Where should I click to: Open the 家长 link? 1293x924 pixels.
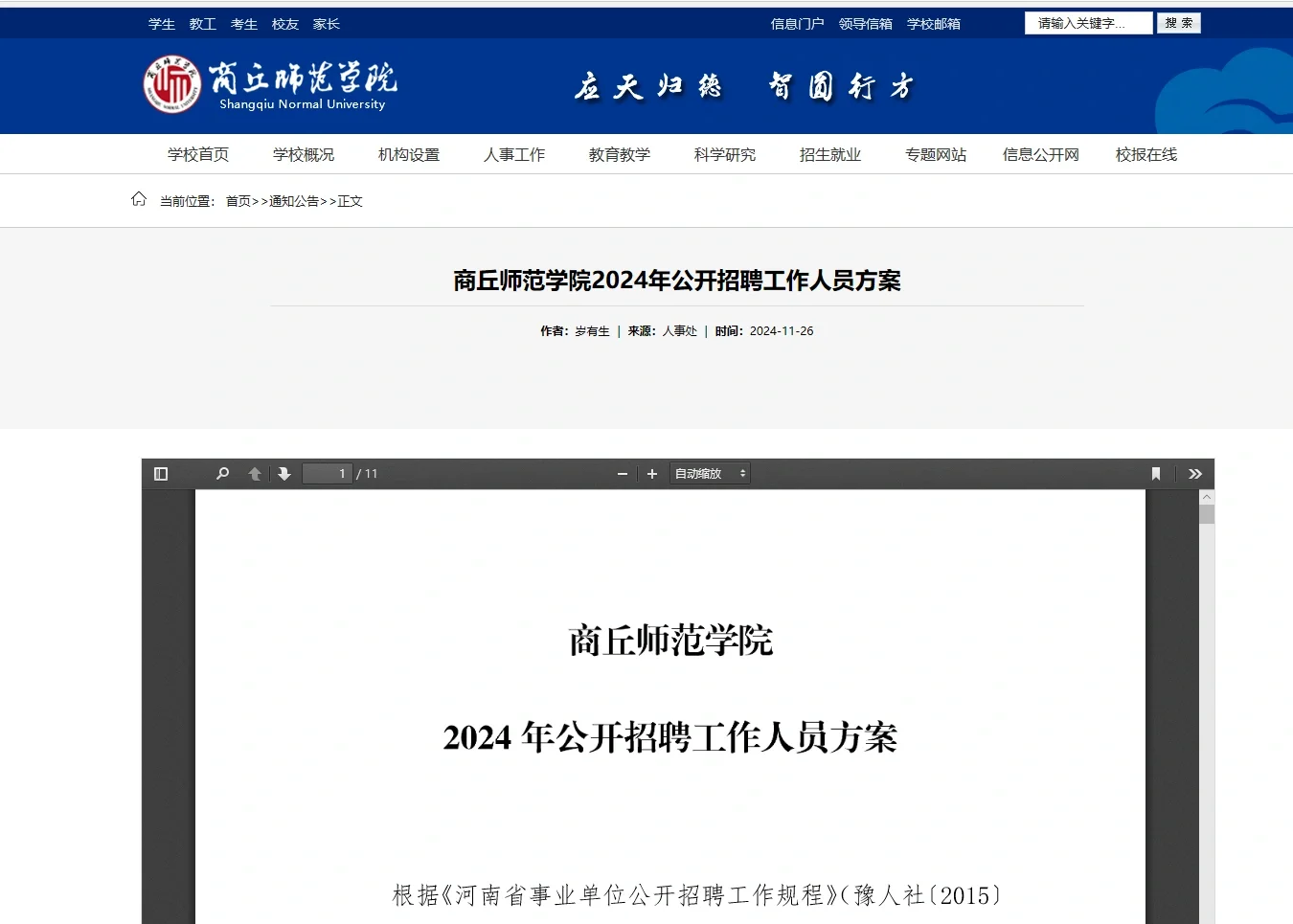[x=327, y=24]
